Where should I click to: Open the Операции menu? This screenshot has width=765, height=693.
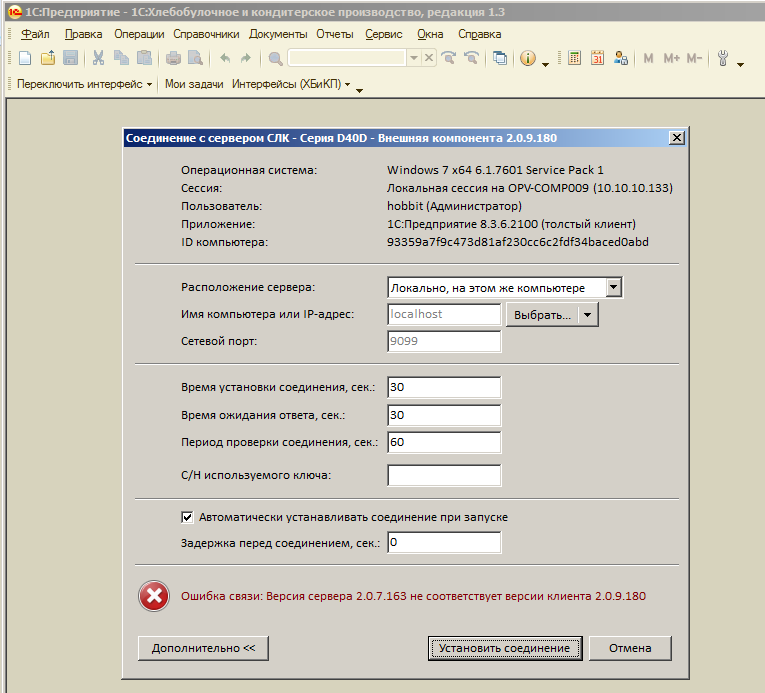[139, 34]
